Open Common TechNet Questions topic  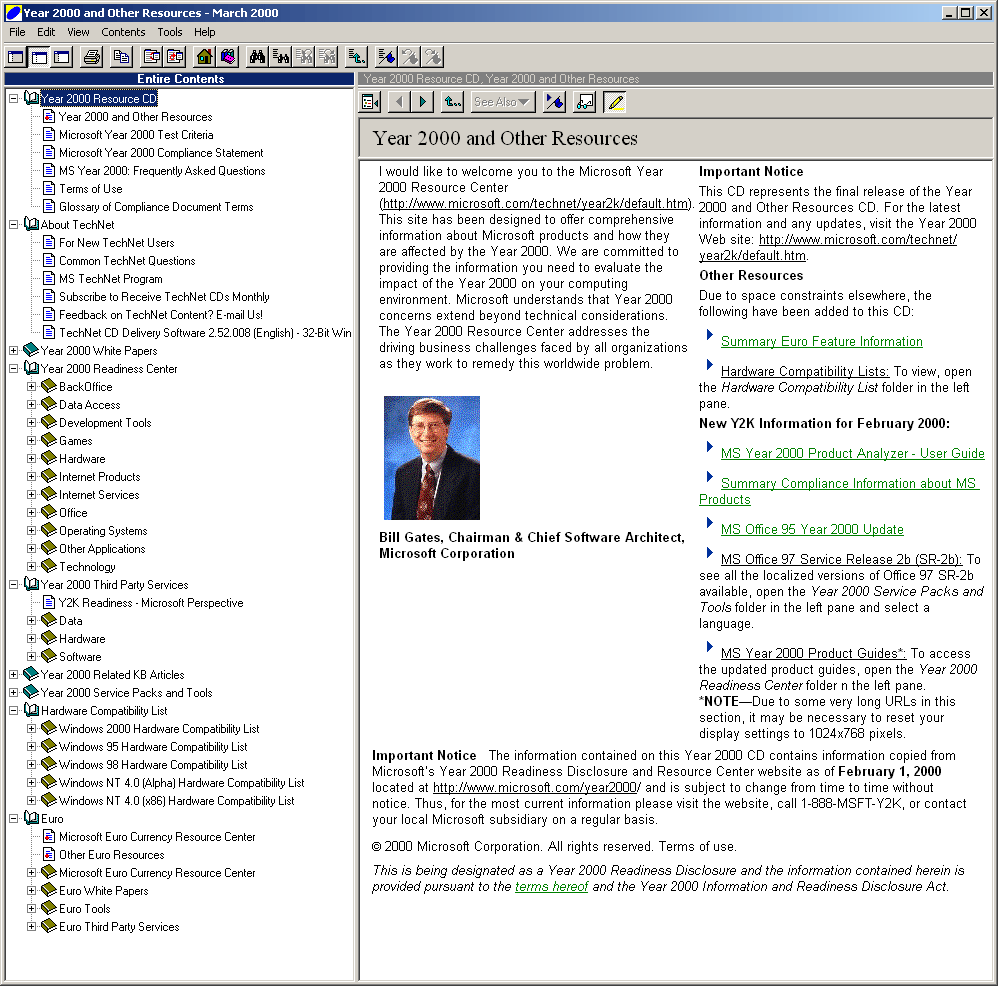tap(127, 261)
